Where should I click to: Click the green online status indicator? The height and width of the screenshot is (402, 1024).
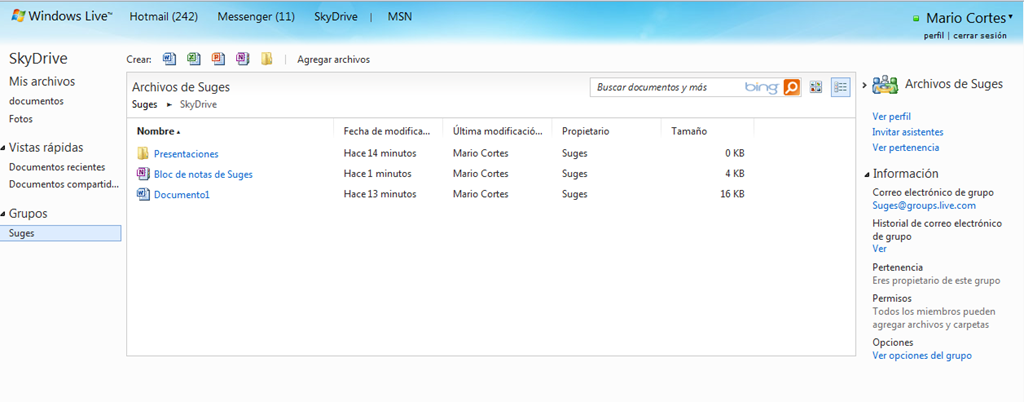(x=916, y=19)
